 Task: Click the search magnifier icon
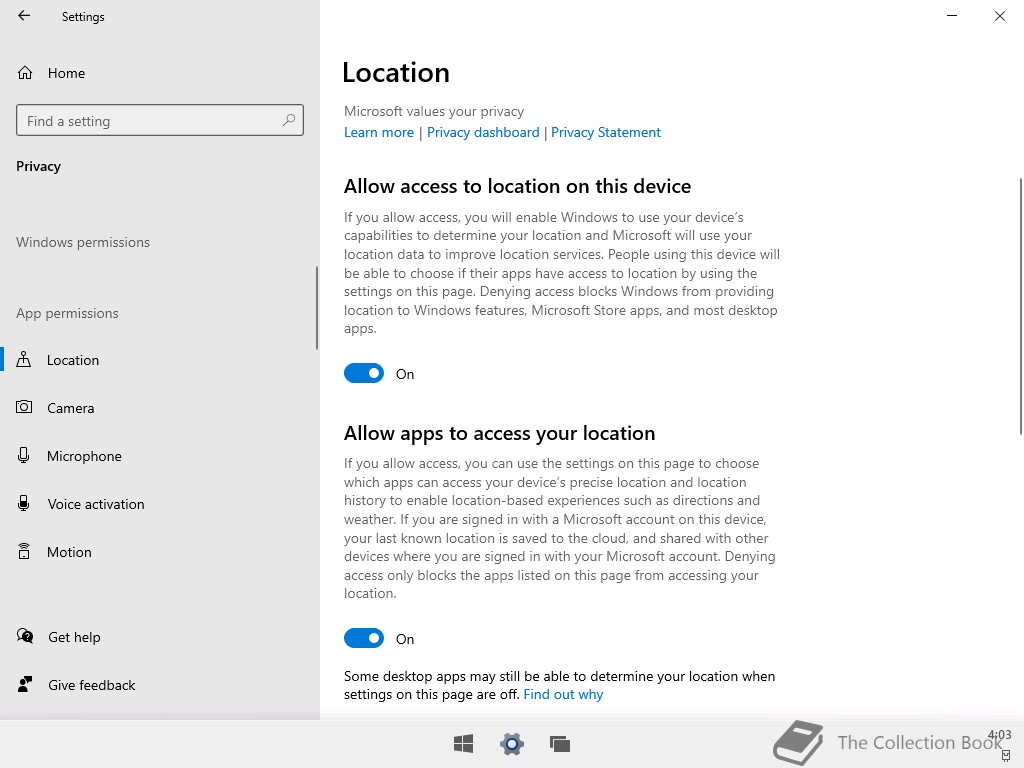pos(289,120)
